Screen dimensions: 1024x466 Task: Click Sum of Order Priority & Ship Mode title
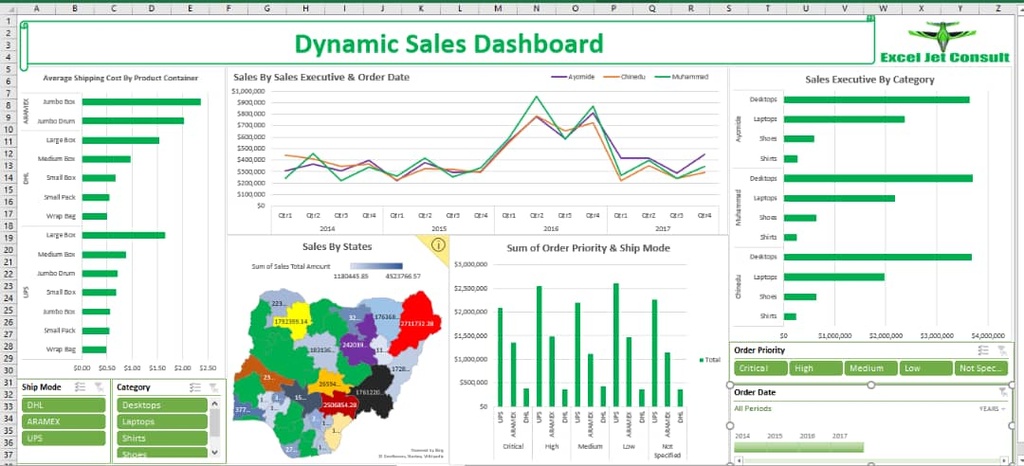[x=588, y=248]
